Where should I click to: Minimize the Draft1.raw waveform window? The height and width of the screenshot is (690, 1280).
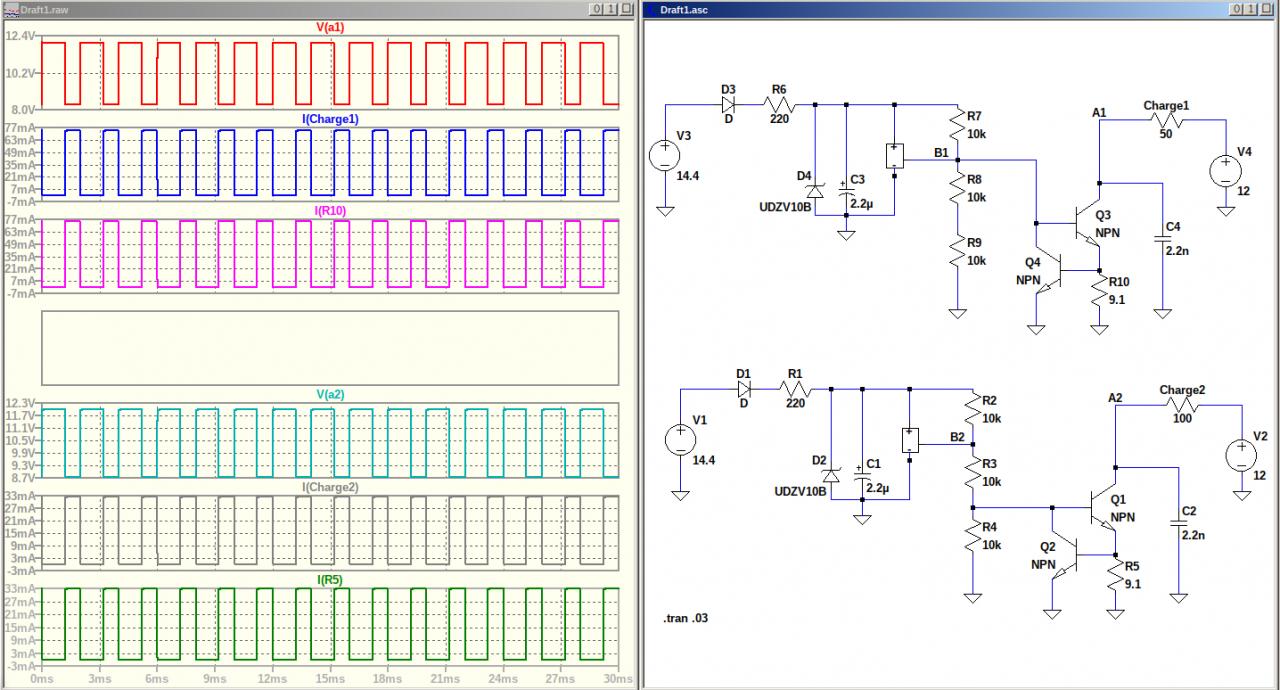[597, 9]
